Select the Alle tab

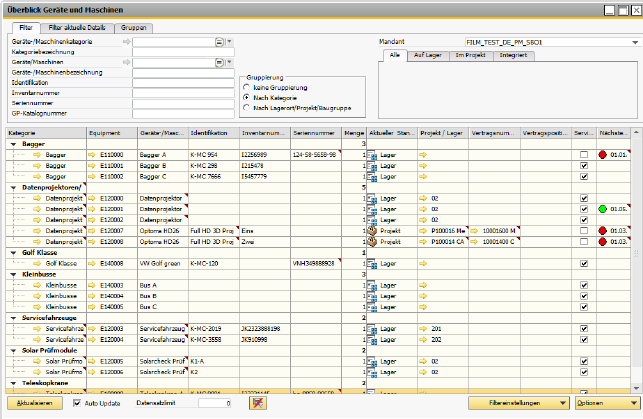[x=395, y=55]
